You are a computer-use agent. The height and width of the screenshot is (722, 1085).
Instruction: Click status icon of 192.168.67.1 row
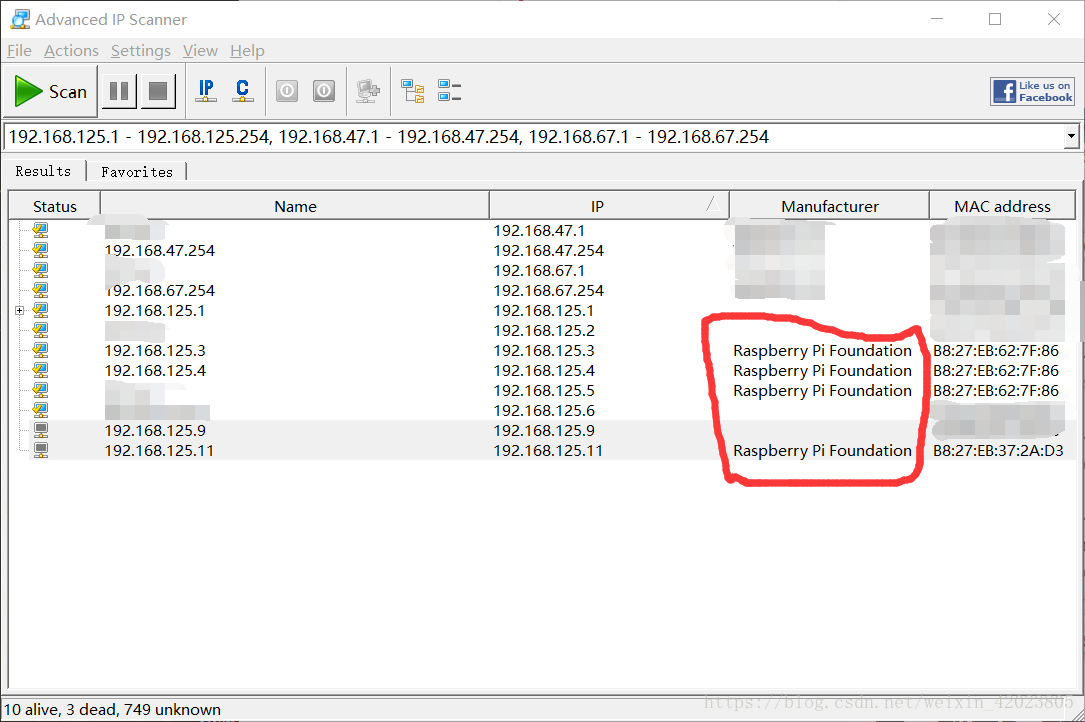click(41, 270)
